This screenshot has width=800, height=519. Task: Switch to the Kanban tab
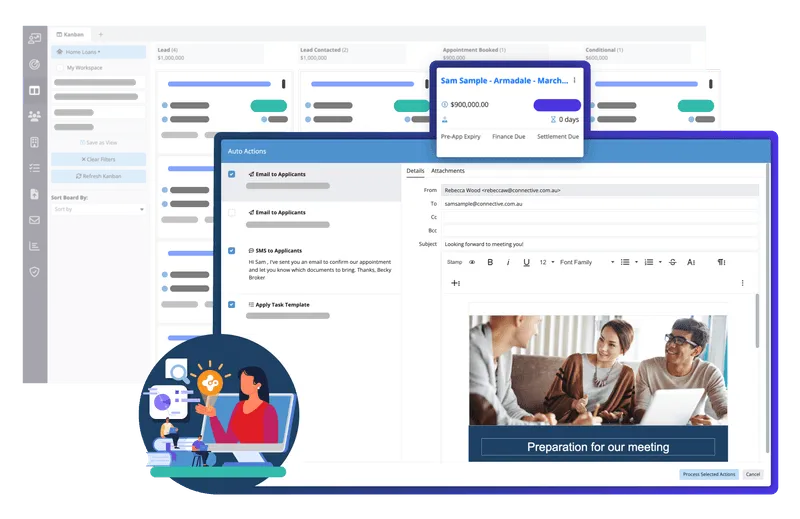click(x=70, y=34)
